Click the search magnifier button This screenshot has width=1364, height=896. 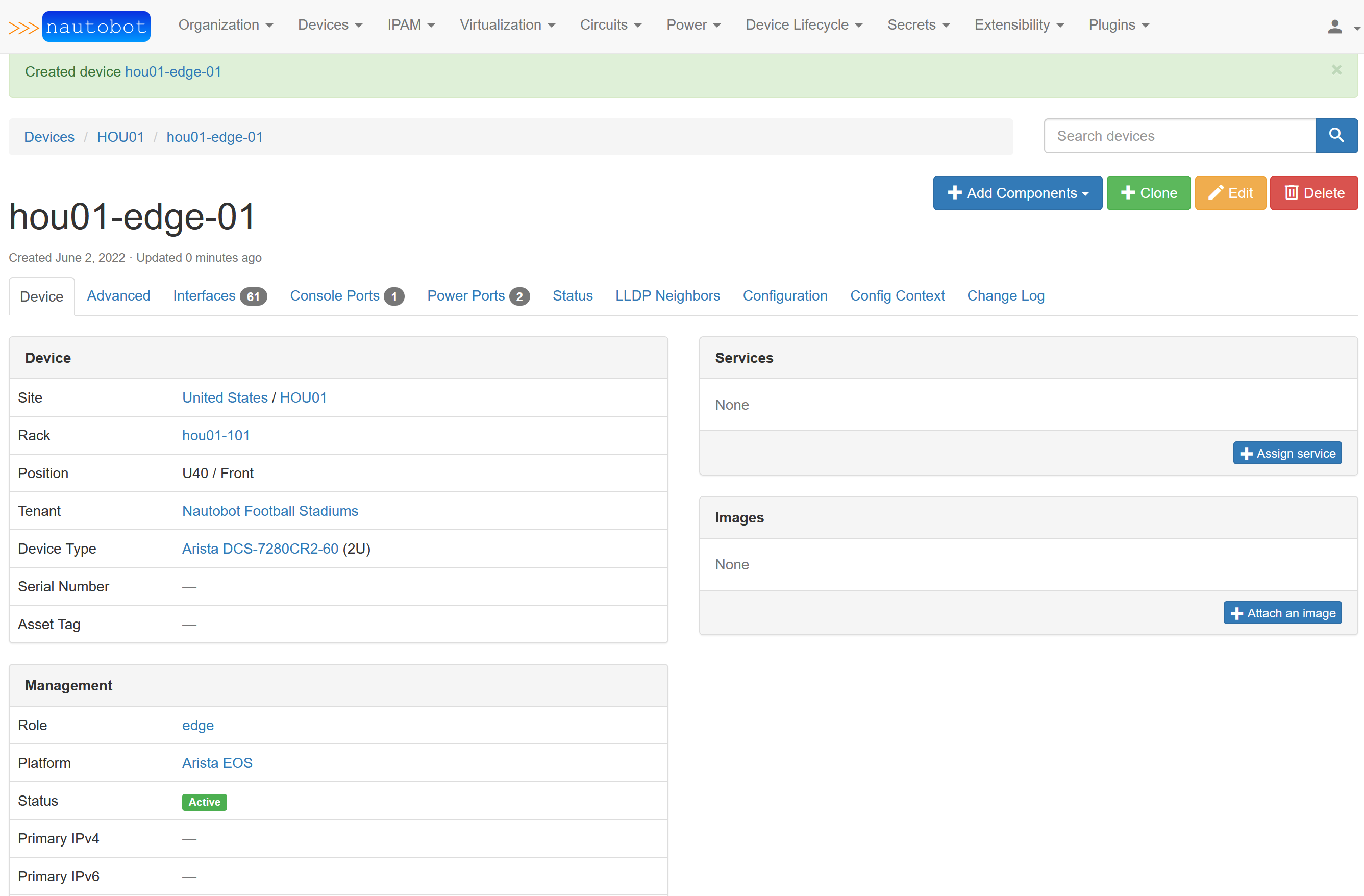point(1336,136)
